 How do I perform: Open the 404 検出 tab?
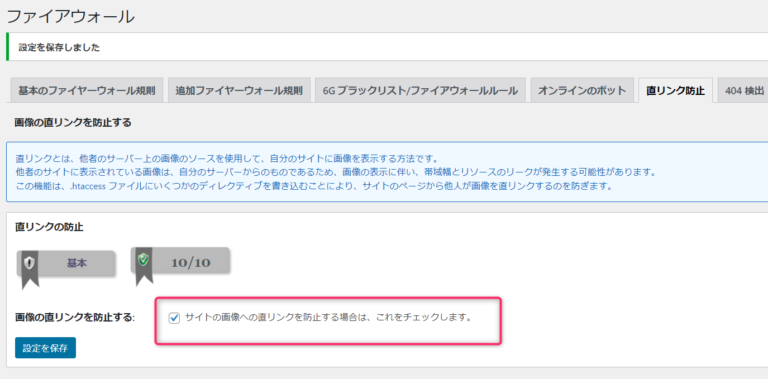tap(744, 91)
